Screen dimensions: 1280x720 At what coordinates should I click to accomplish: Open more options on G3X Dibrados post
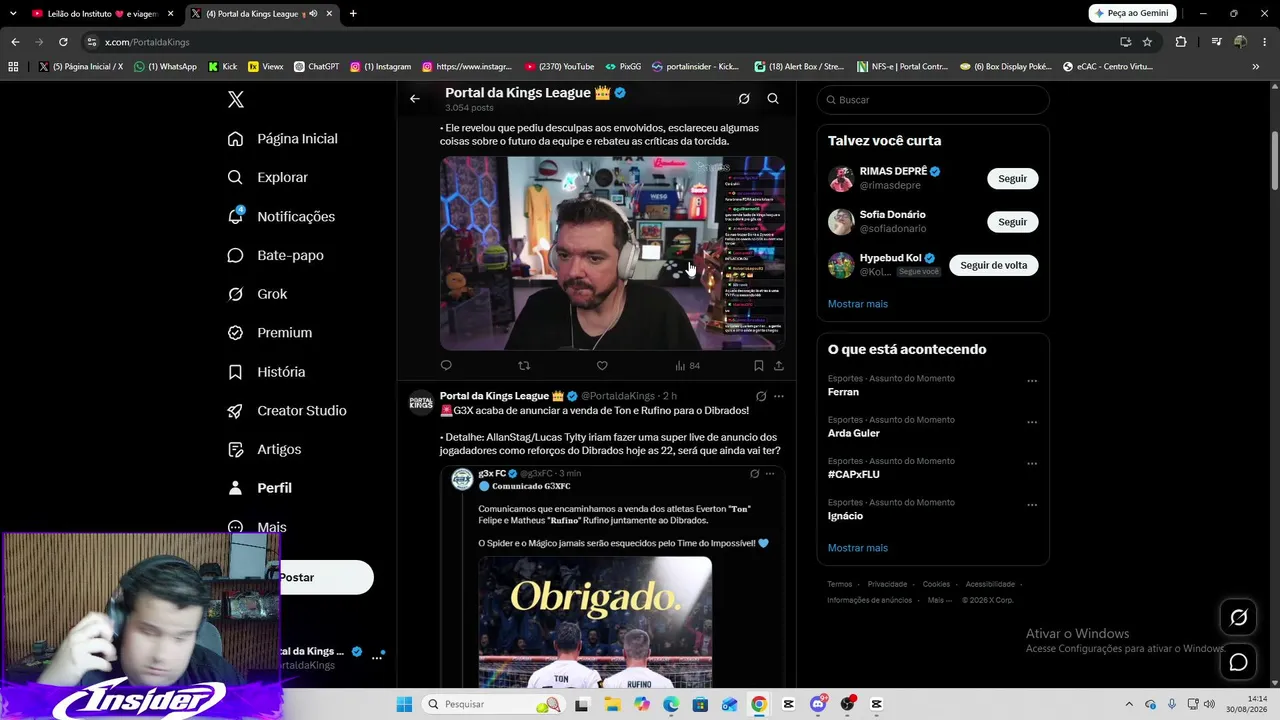(x=779, y=396)
